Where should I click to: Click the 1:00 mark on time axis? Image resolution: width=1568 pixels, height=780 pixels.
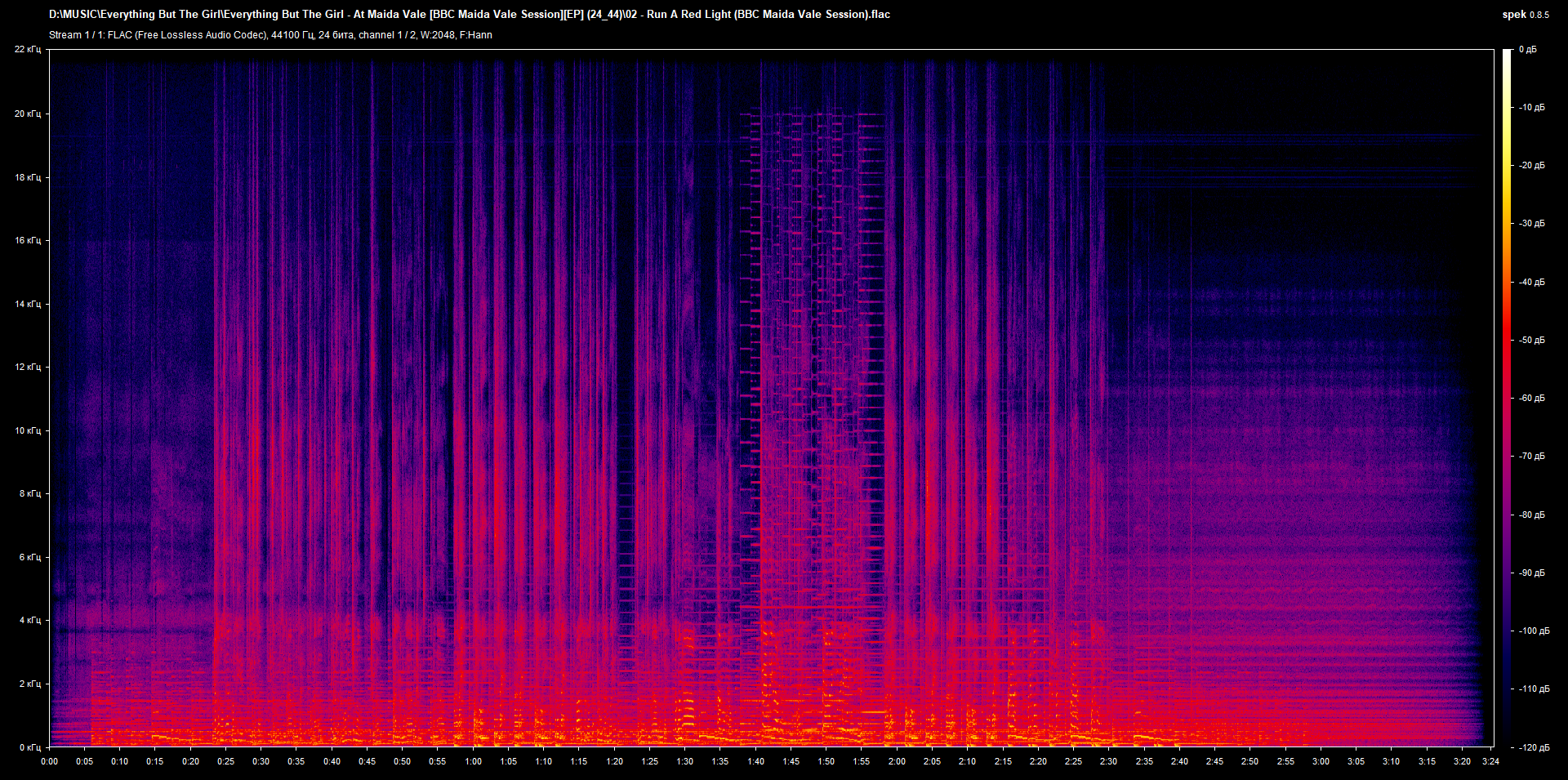[473, 761]
